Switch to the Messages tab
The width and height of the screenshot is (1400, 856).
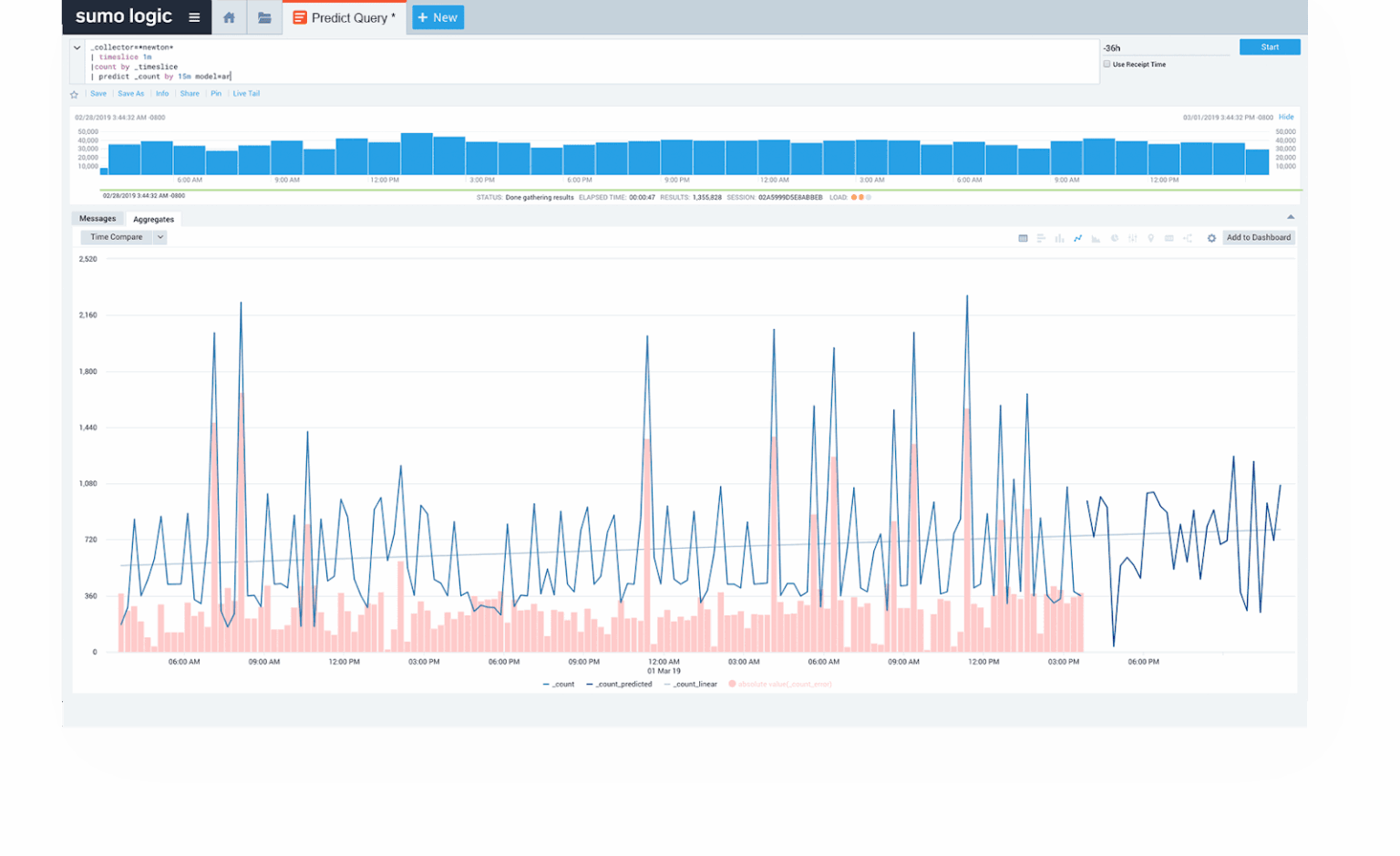(98, 219)
